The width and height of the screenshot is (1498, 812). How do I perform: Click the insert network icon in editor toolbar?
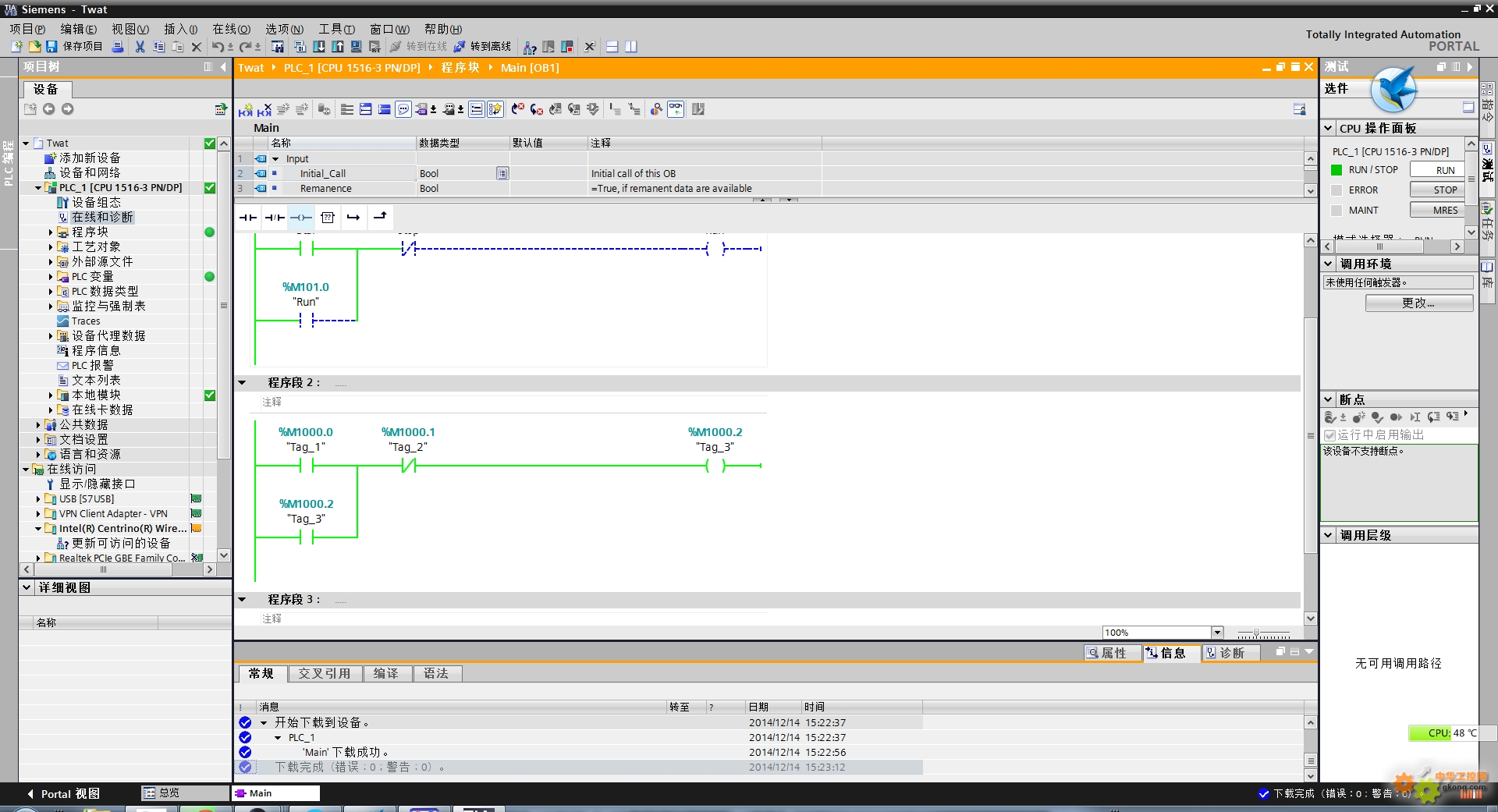point(246,110)
